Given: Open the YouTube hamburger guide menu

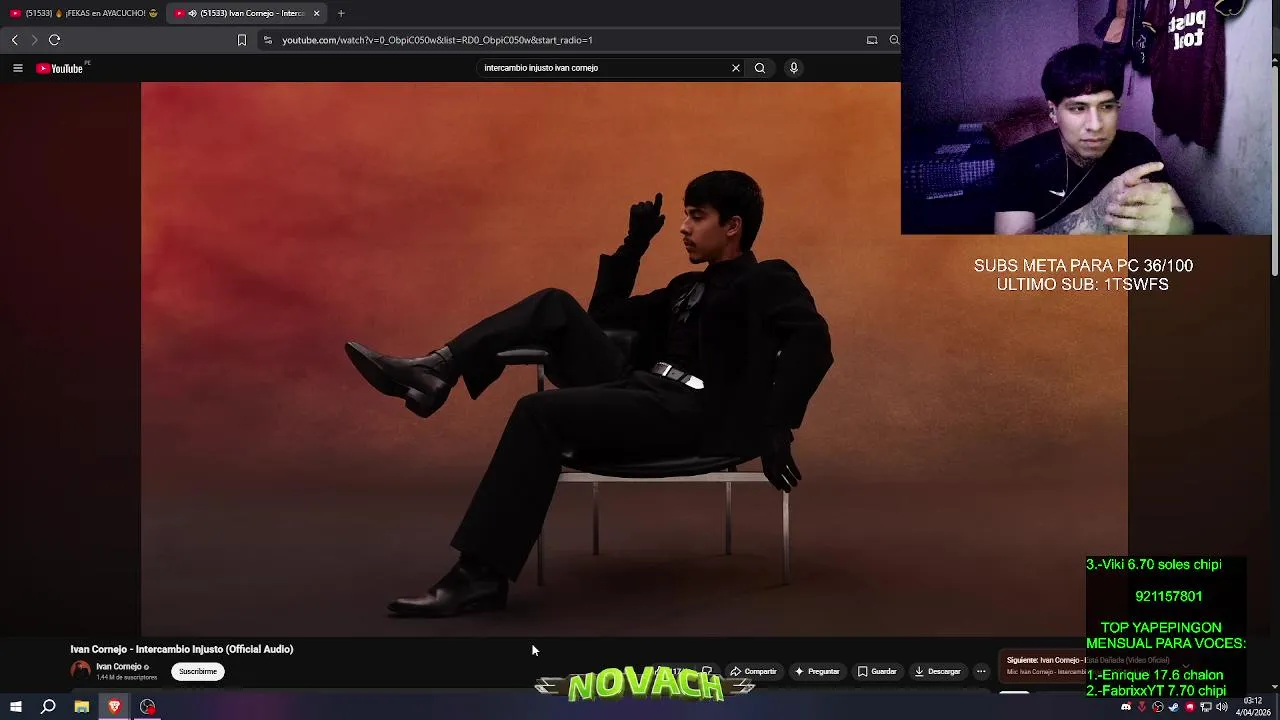Looking at the screenshot, I should tap(17, 68).
